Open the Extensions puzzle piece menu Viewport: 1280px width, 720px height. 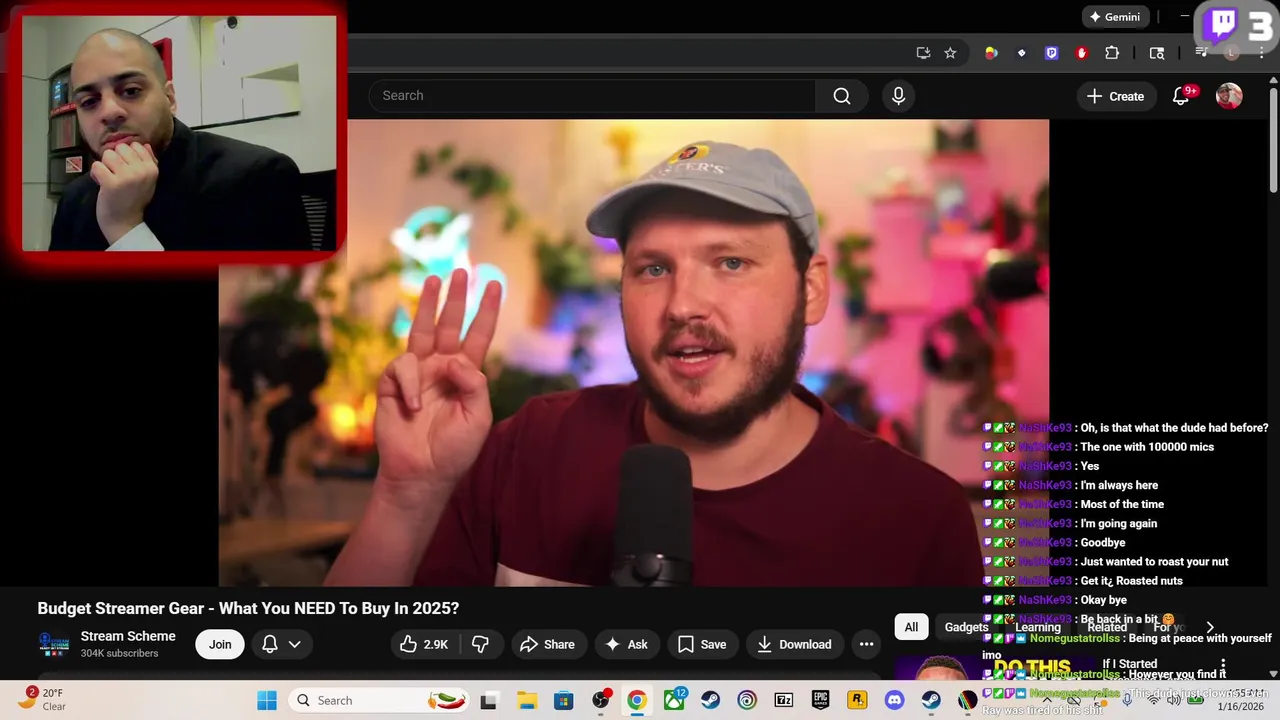(x=1112, y=53)
